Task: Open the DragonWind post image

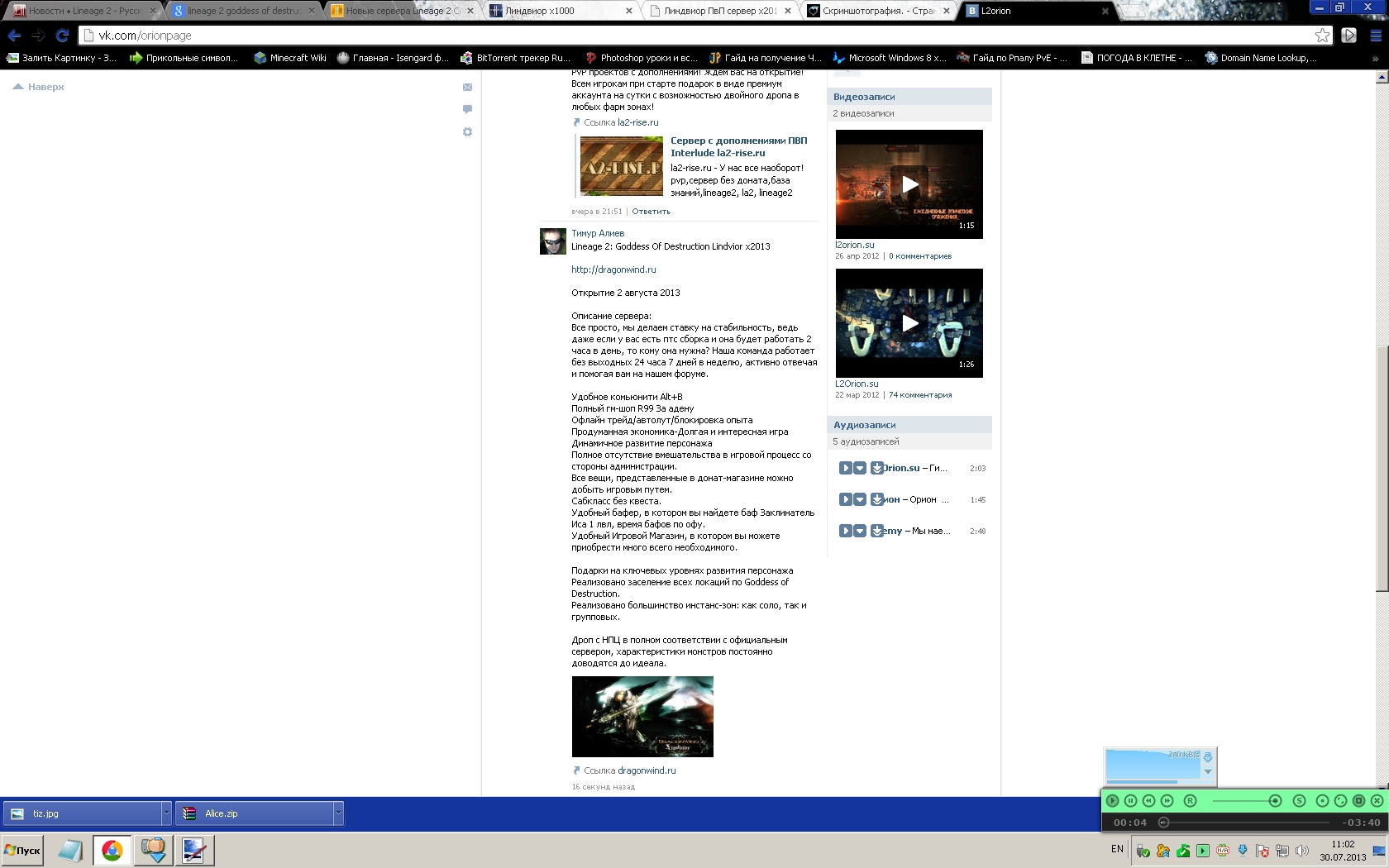Action: [x=642, y=717]
